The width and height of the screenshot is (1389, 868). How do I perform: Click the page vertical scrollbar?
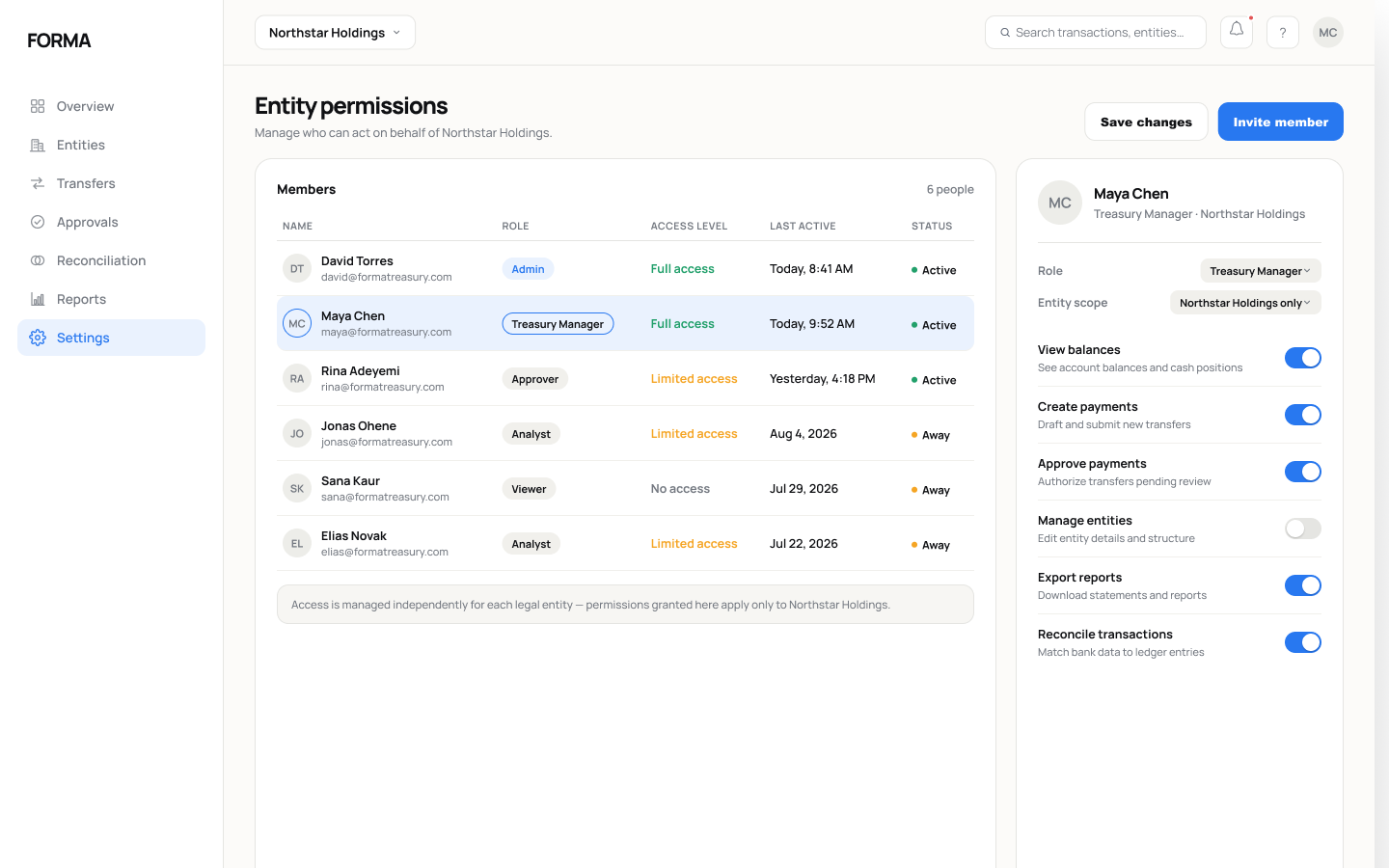1381,434
